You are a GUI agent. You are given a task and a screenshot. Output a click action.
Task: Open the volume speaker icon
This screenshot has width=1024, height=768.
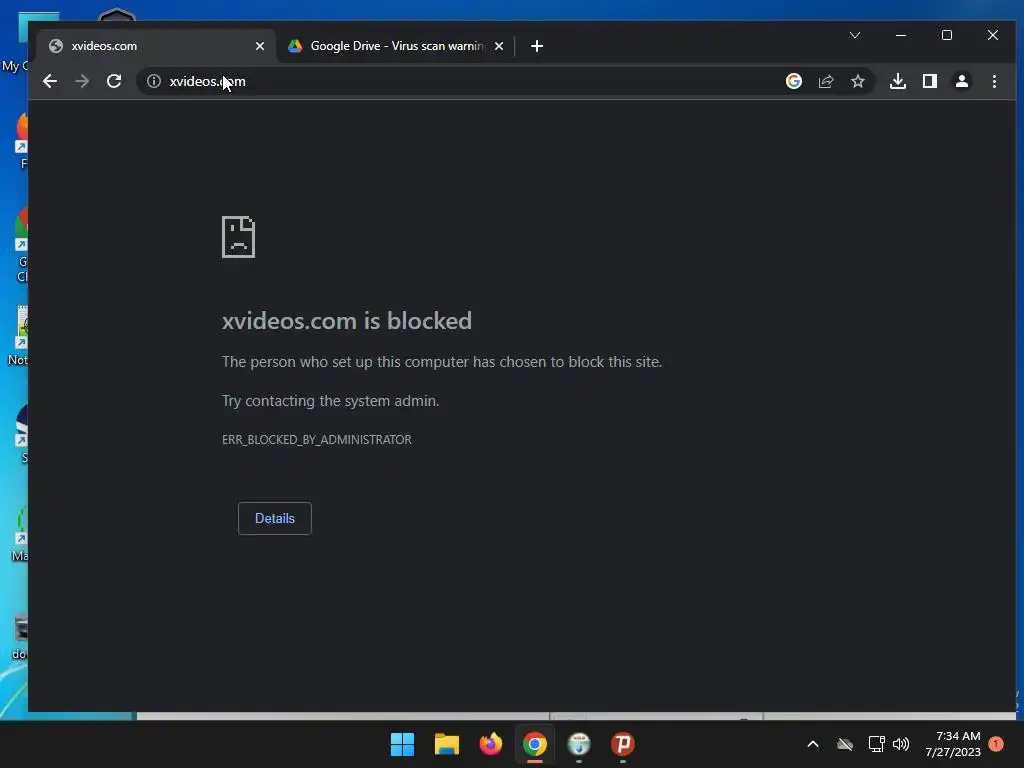901,744
